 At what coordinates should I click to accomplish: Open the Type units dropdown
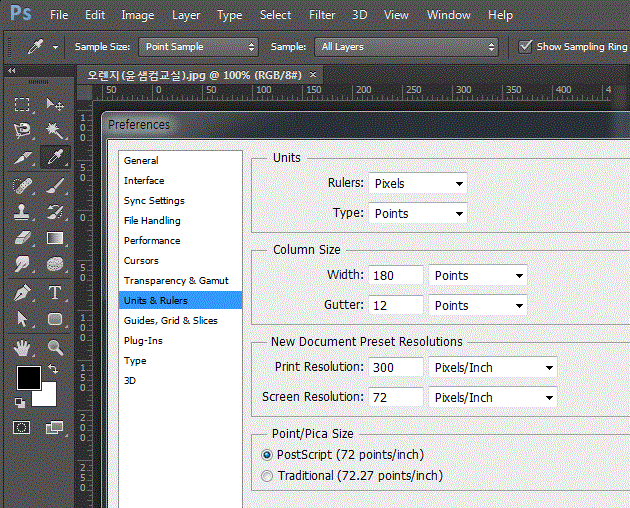[418, 213]
